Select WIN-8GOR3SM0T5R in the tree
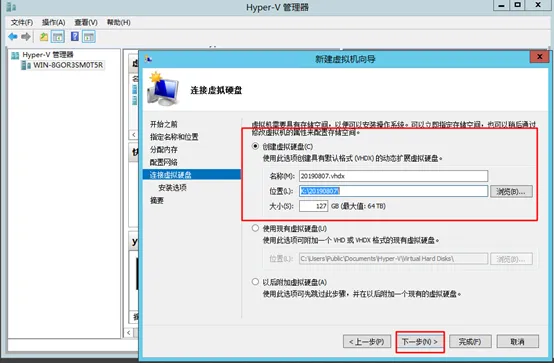Screen dimensions: 554x363 click(x=68, y=65)
